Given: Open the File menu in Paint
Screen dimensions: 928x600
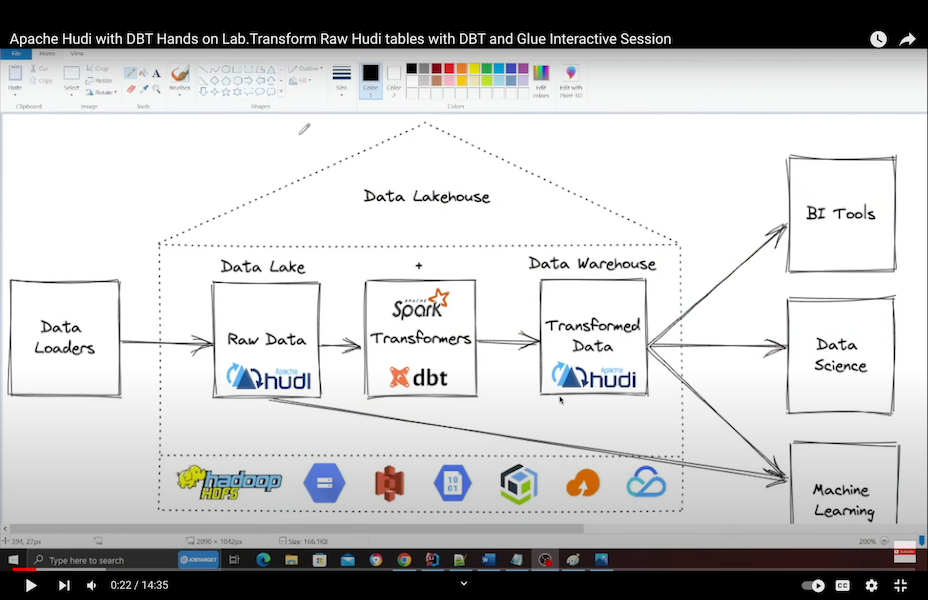Looking at the screenshot, I should point(16,53).
